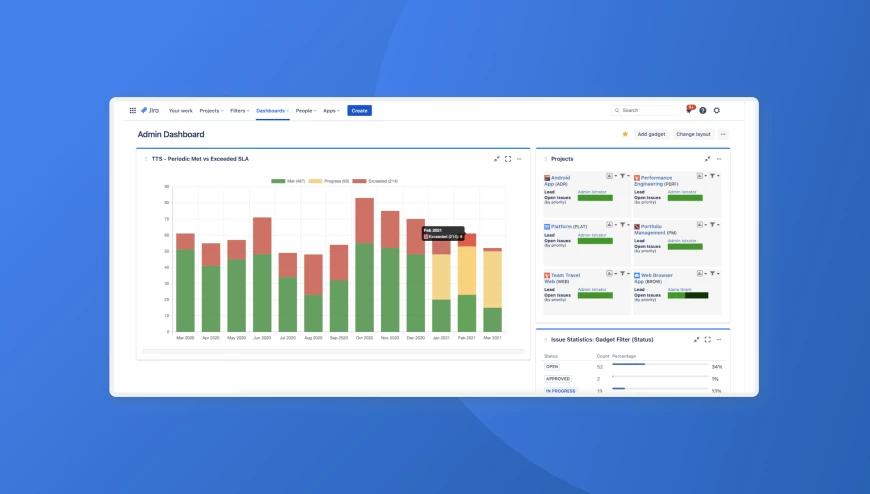Toggle Exceeded series in chart legend
This screenshot has width=870, height=494.
coord(375,181)
